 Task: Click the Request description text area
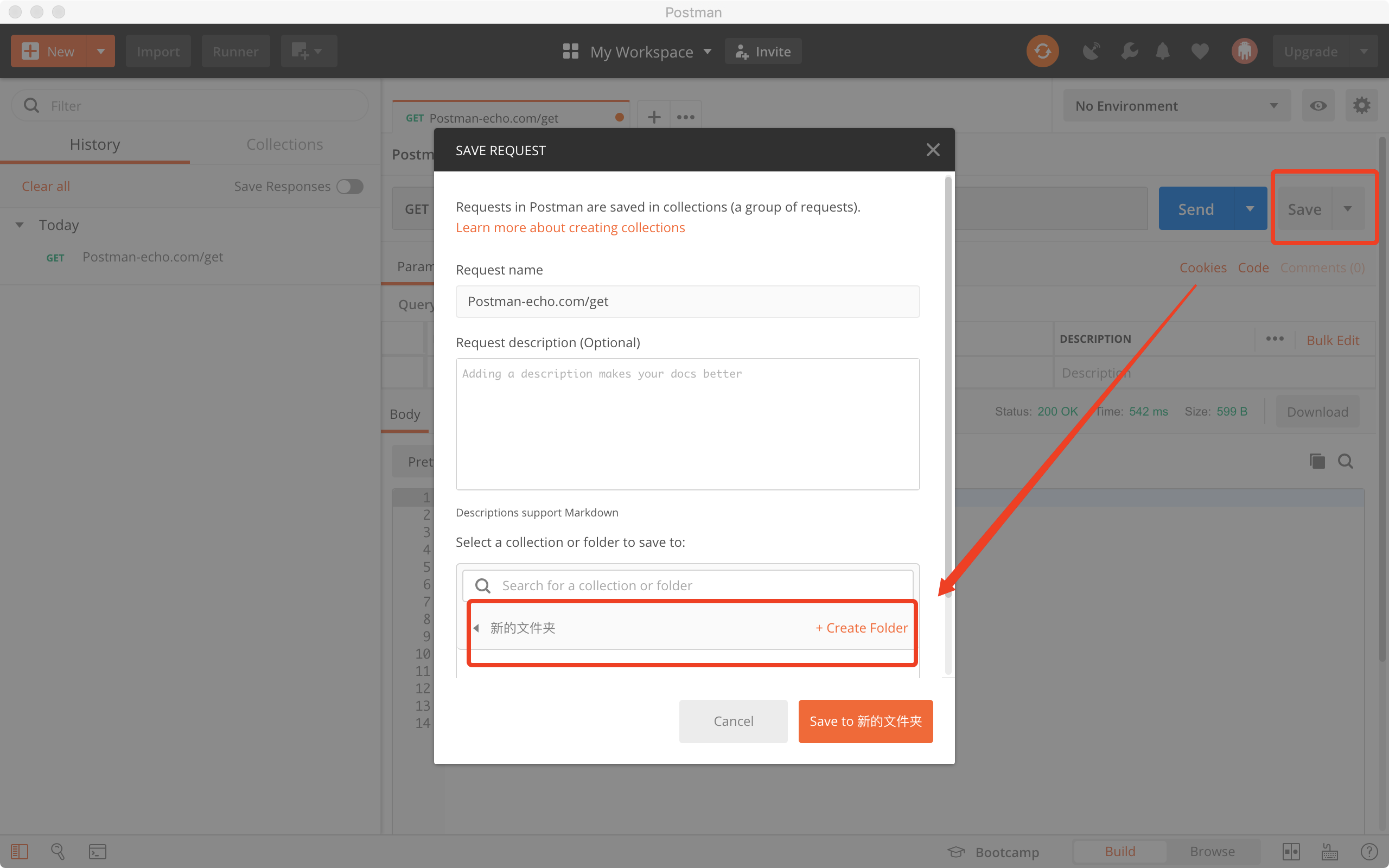(687, 424)
